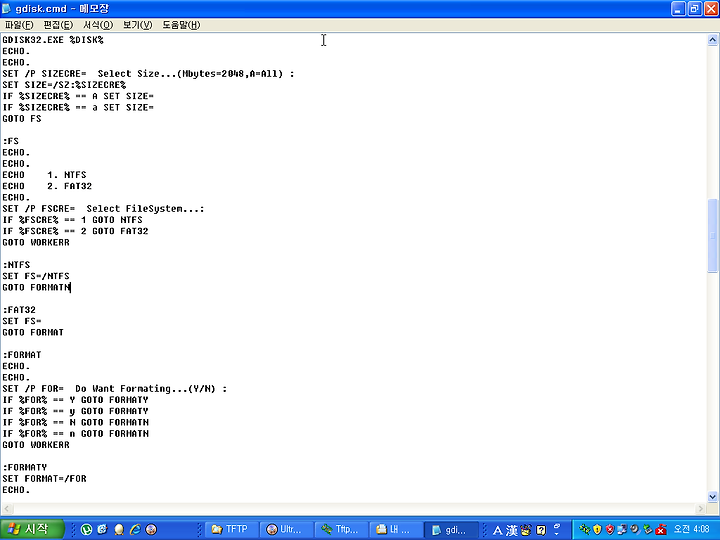Click the red X tray icon
The image size is (720, 540).
(x=661, y=529)
